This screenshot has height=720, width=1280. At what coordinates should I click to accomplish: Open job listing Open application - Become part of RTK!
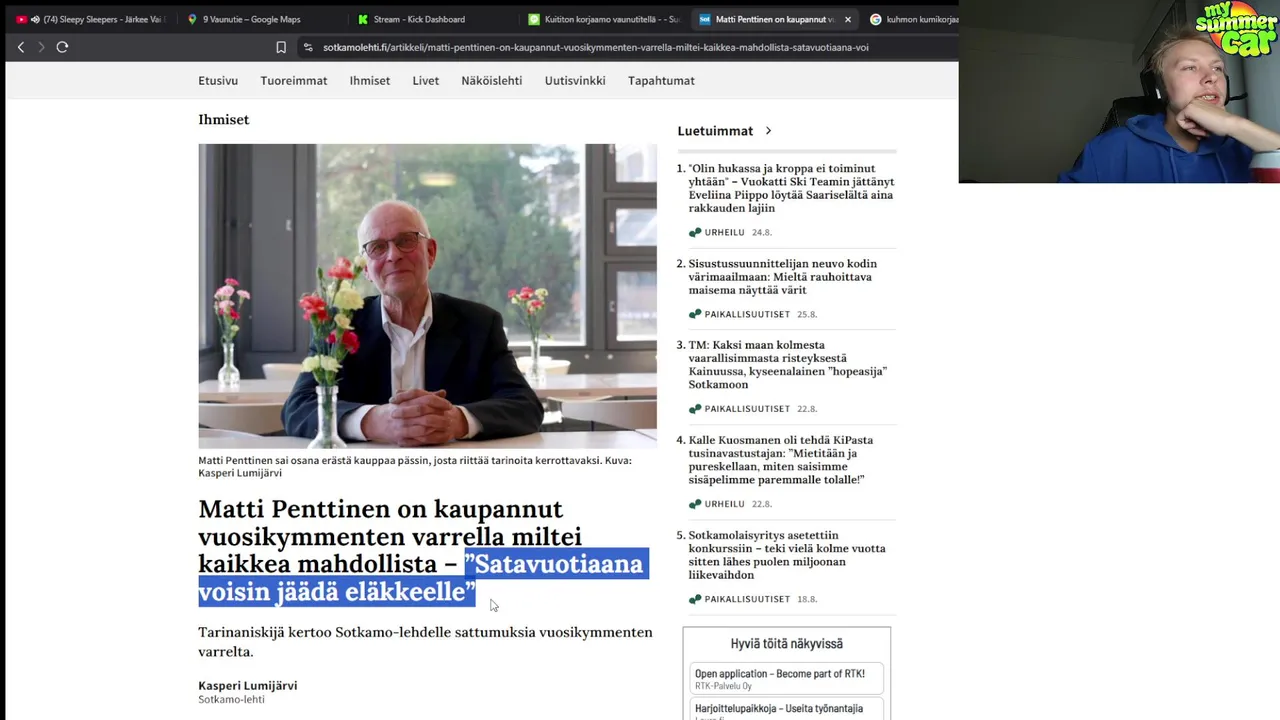point(786,678)
